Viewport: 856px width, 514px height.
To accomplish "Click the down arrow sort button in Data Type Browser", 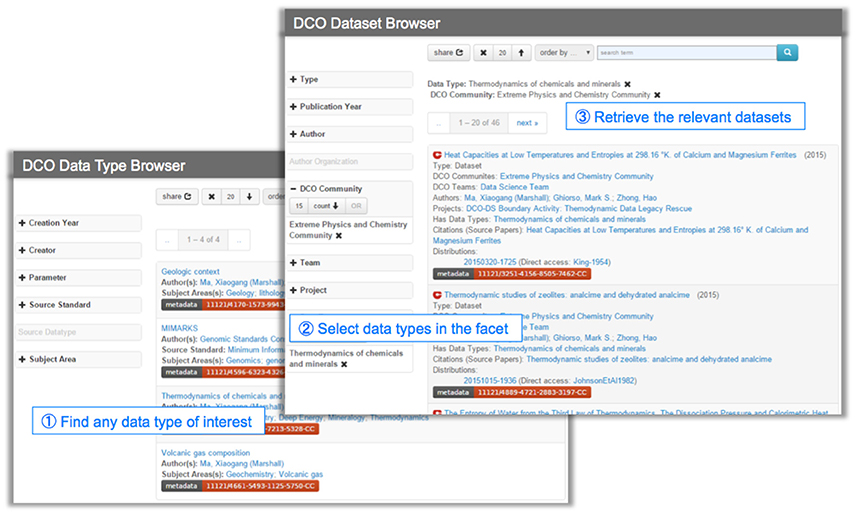I will point(249,196).
